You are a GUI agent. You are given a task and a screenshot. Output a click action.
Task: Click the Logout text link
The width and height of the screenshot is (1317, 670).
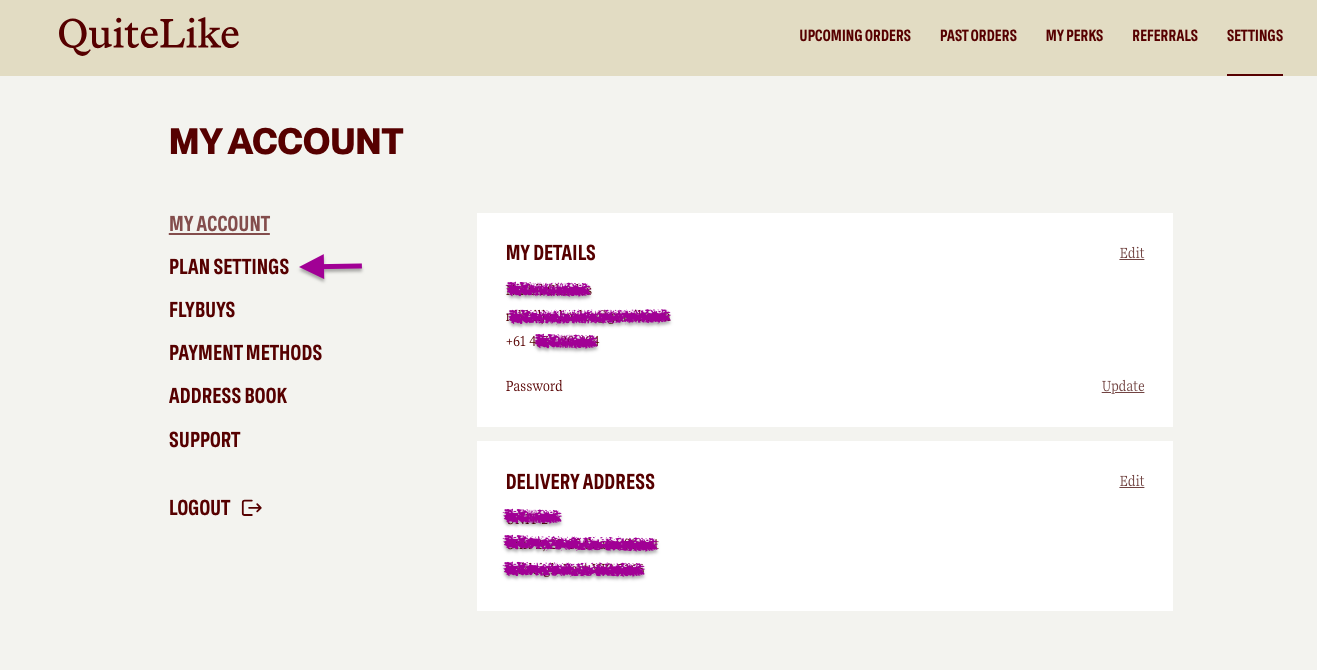pos(200,508)
